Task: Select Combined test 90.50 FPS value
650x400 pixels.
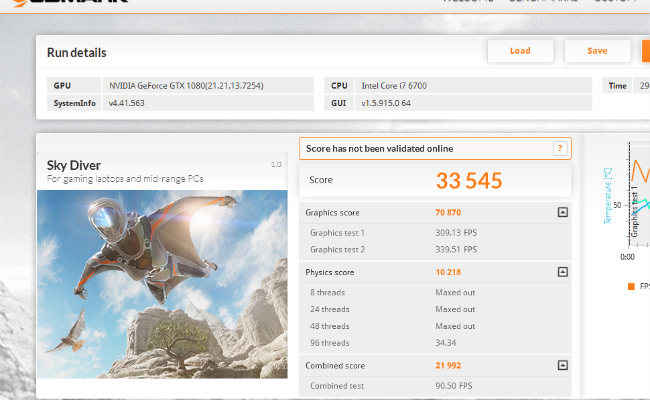Action: (454, 386)
